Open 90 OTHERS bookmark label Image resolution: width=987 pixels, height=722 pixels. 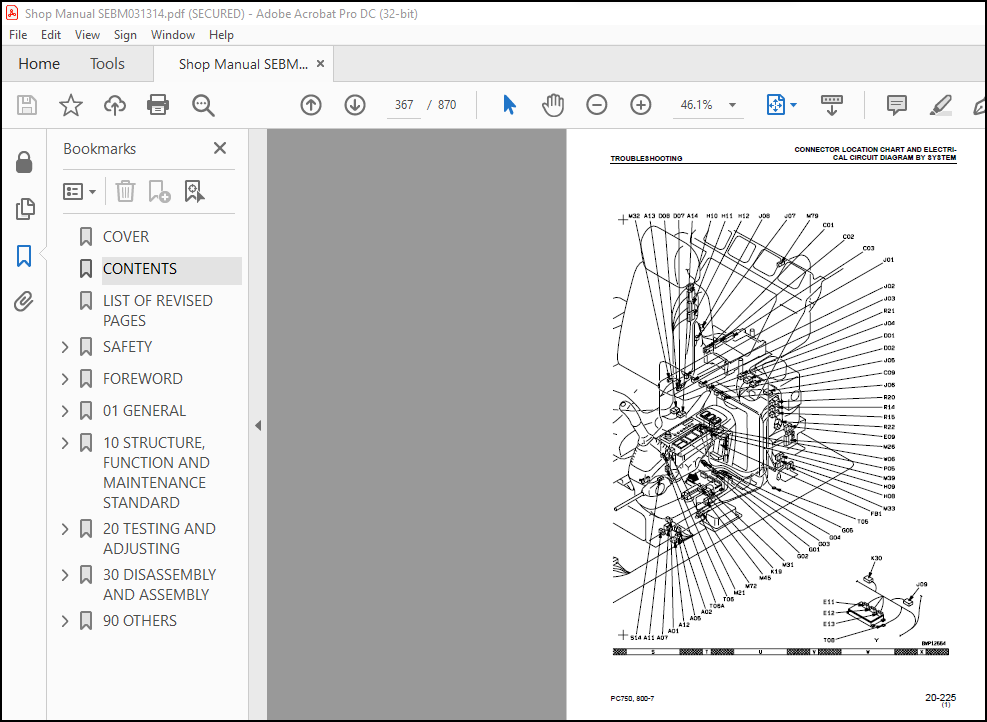click(140, 621)
